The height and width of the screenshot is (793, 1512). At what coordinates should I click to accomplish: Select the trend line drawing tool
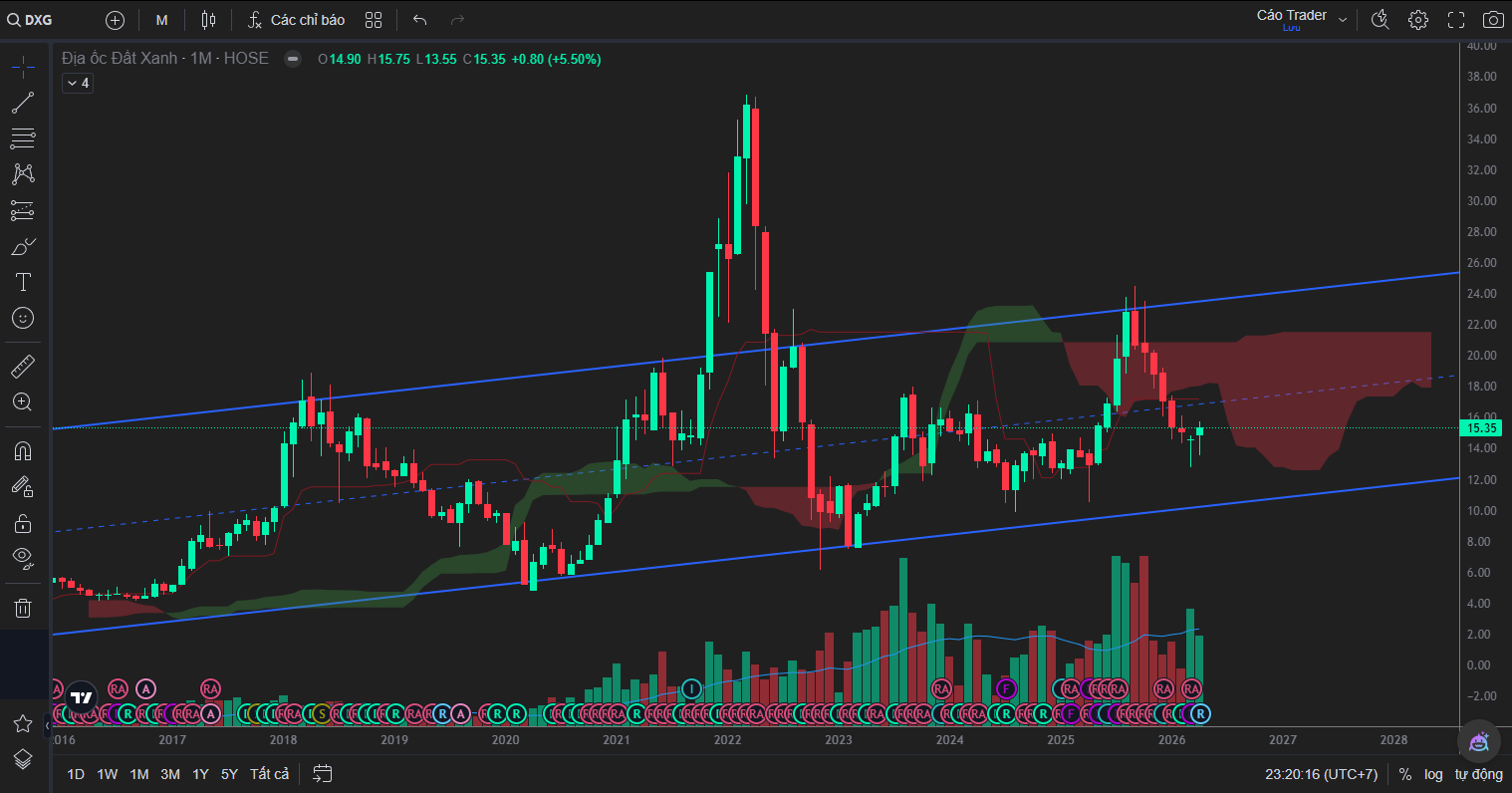pos(23,103)
